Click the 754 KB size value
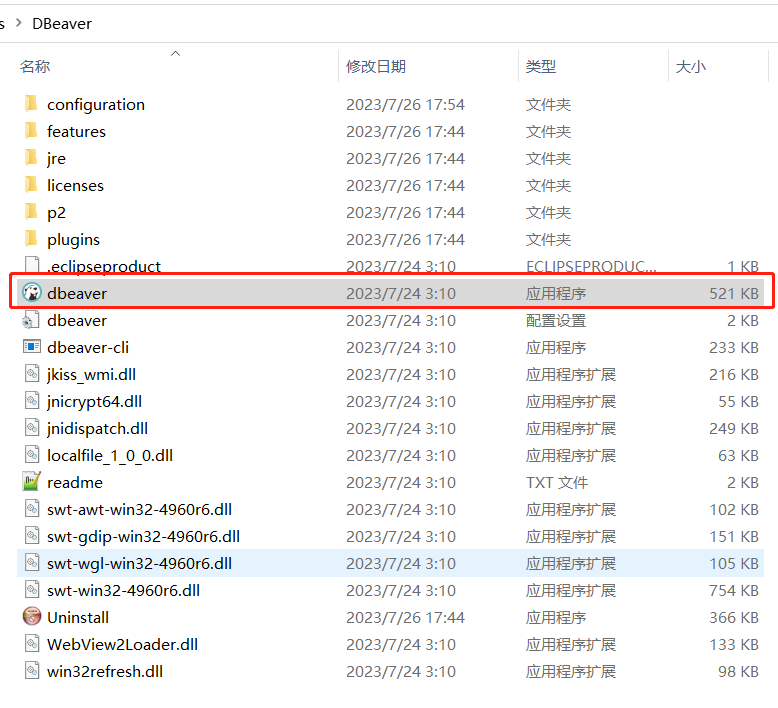 pyautogui.click(x=734, y=590)
